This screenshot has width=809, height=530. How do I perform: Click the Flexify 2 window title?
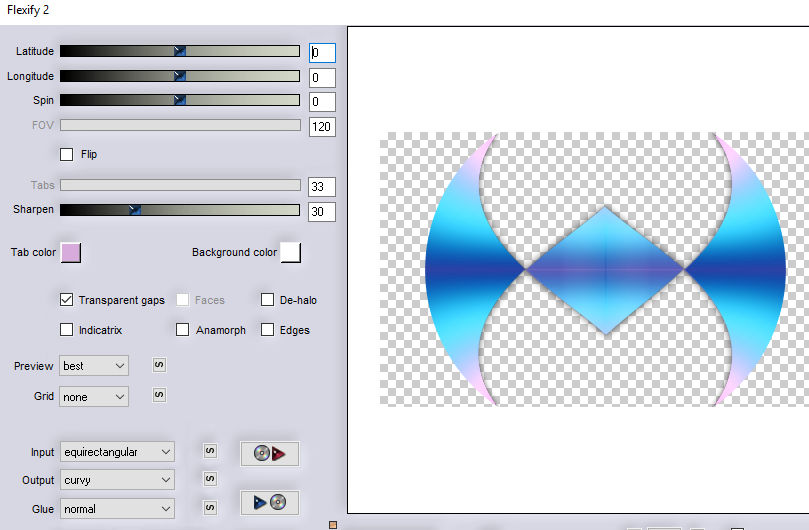[28, 10]
